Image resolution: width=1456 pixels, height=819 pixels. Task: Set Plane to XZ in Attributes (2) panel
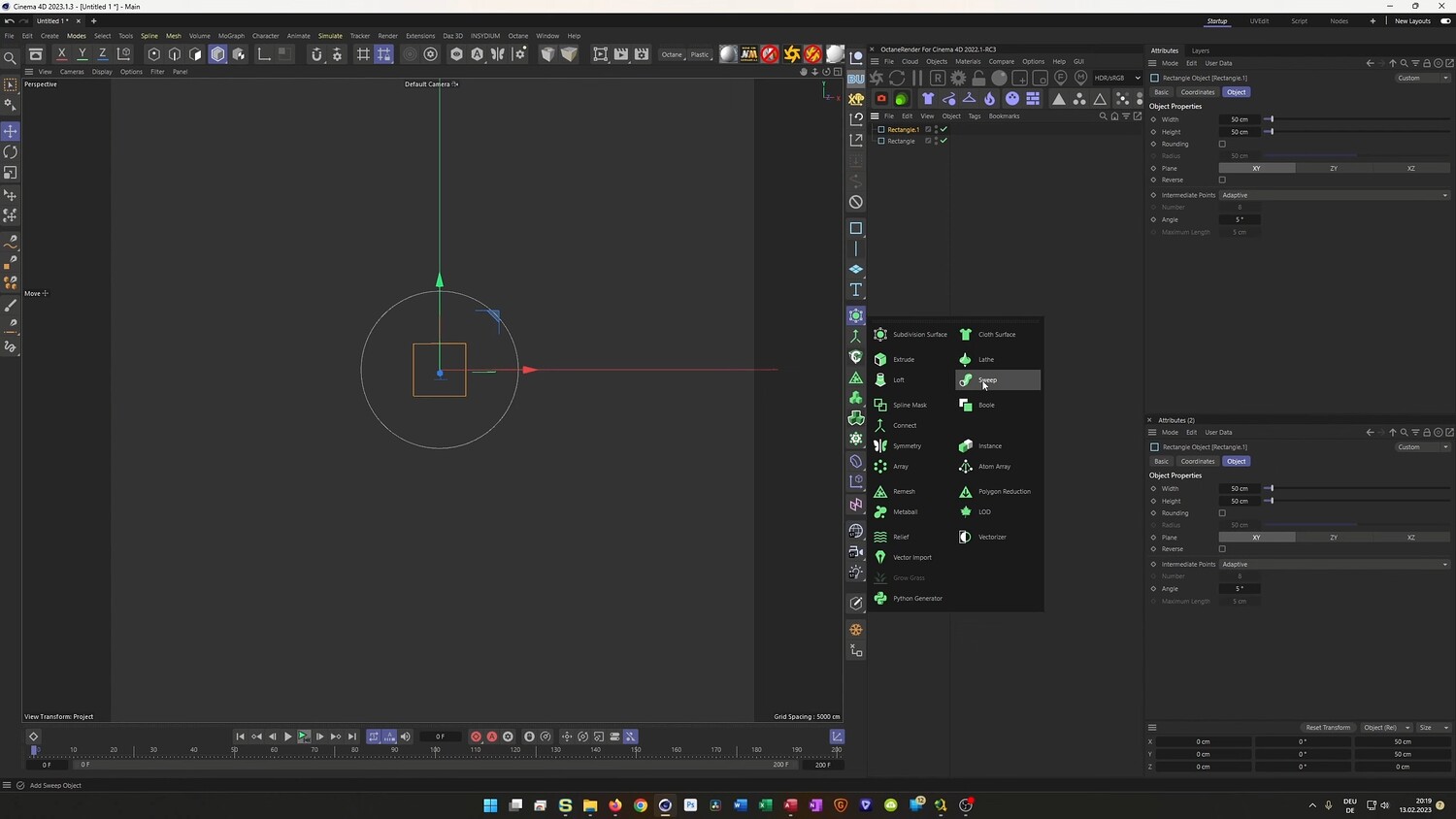[x=1411, y=538]
